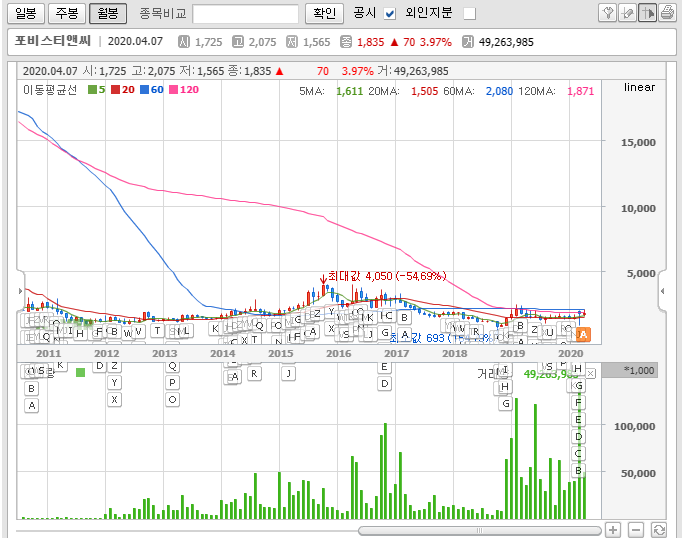Screen dimensions: 689x538
Task: Click the volume 거 icon in header
Action: point(468,42)
